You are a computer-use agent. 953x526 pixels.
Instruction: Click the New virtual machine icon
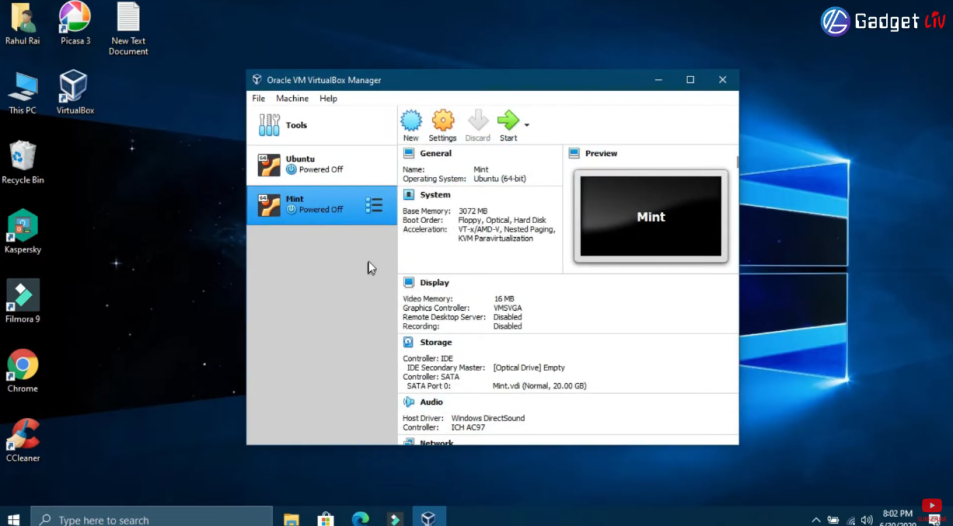(x=411, y=120)
